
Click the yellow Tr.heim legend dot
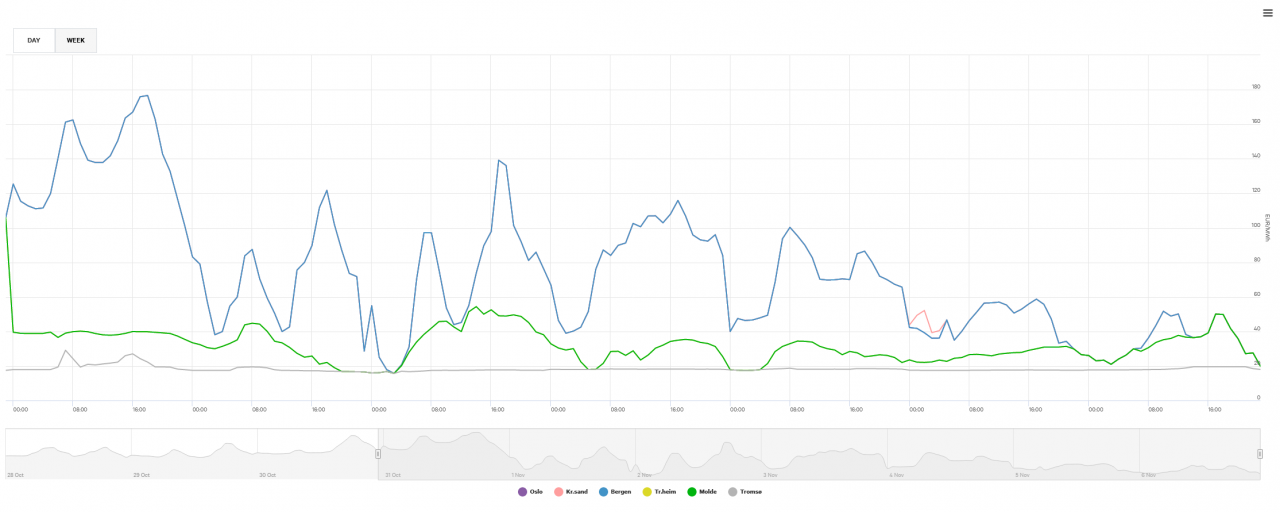tap(647, 492)
